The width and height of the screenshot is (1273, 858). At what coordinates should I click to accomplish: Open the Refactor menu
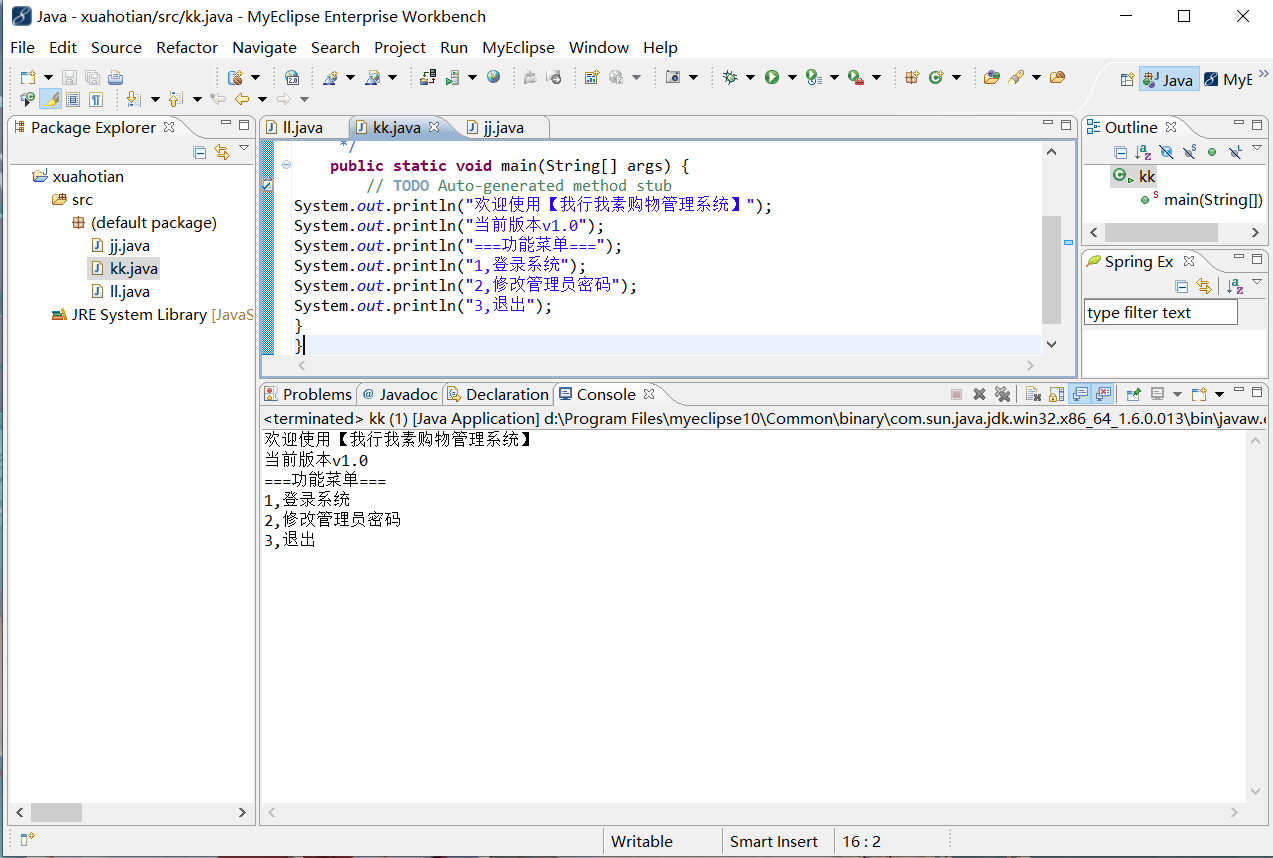(x=187, y=47)
